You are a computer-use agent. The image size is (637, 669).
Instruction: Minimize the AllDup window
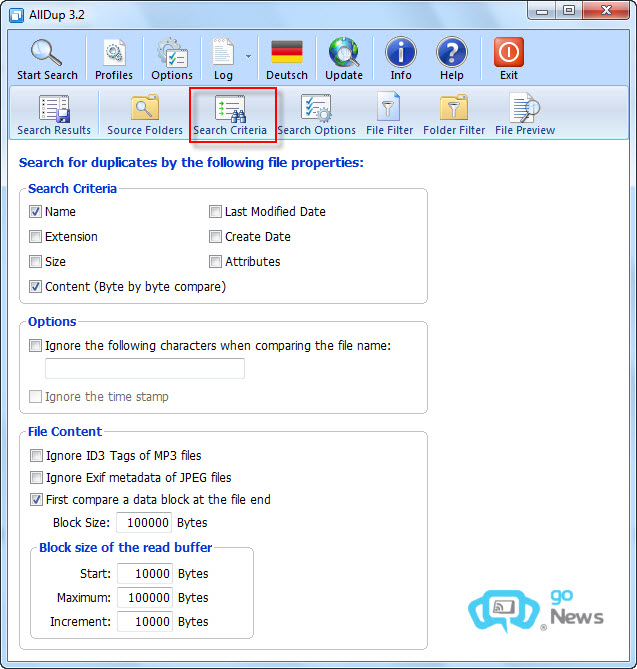542,11
